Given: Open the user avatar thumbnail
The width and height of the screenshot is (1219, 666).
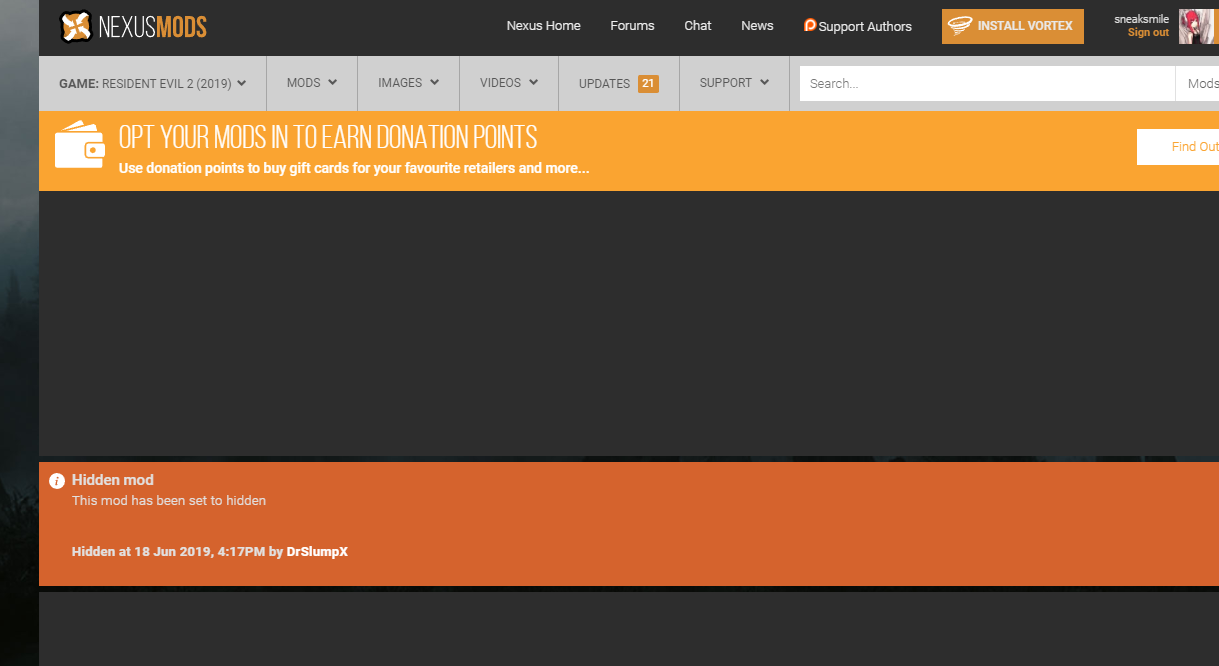Looking at the screenshot, I should [x=1198, y=27].
